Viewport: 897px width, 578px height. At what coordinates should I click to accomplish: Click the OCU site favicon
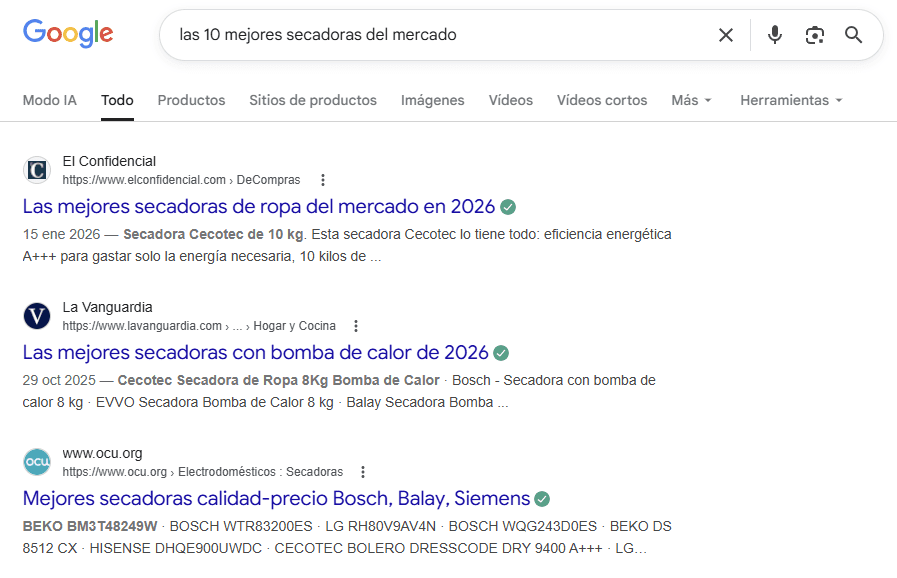pos(36,462)
